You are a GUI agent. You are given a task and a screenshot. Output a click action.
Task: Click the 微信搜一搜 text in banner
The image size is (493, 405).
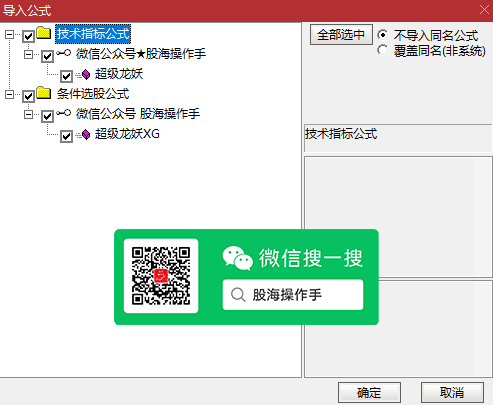[x=311, y=258]
